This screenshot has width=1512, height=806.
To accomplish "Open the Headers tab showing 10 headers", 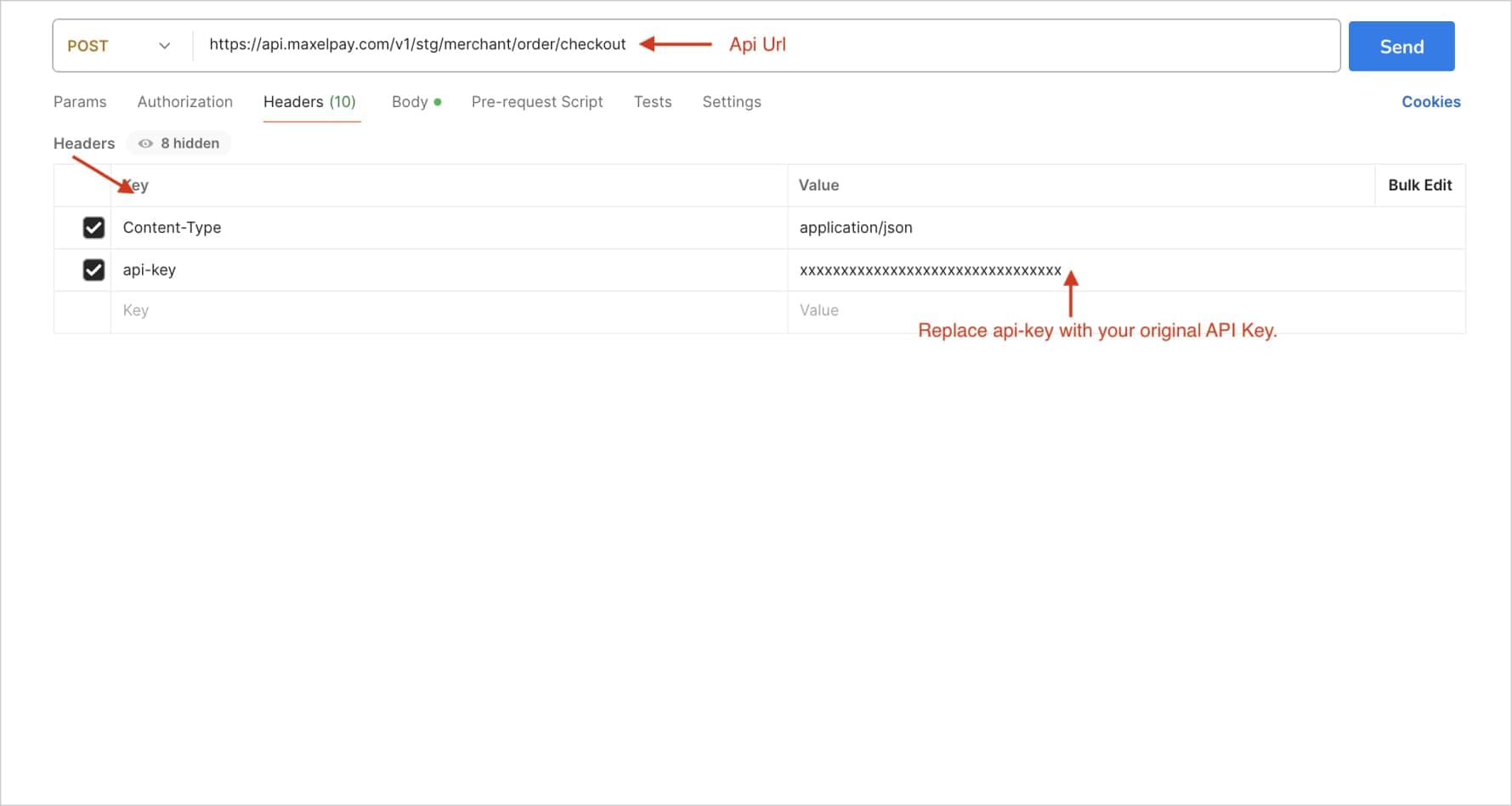I will 309,101.
